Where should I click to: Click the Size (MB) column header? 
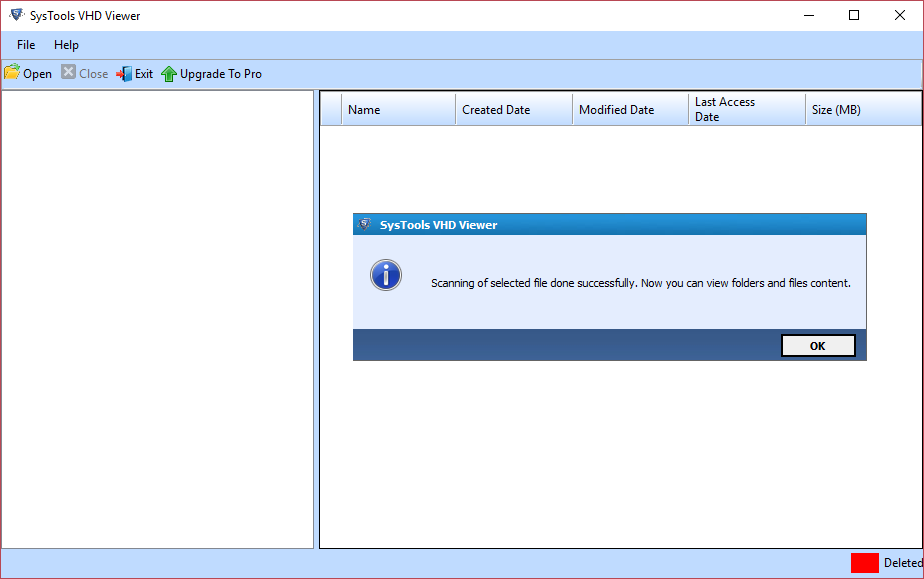pyautogui.click(x=862, y=110)
